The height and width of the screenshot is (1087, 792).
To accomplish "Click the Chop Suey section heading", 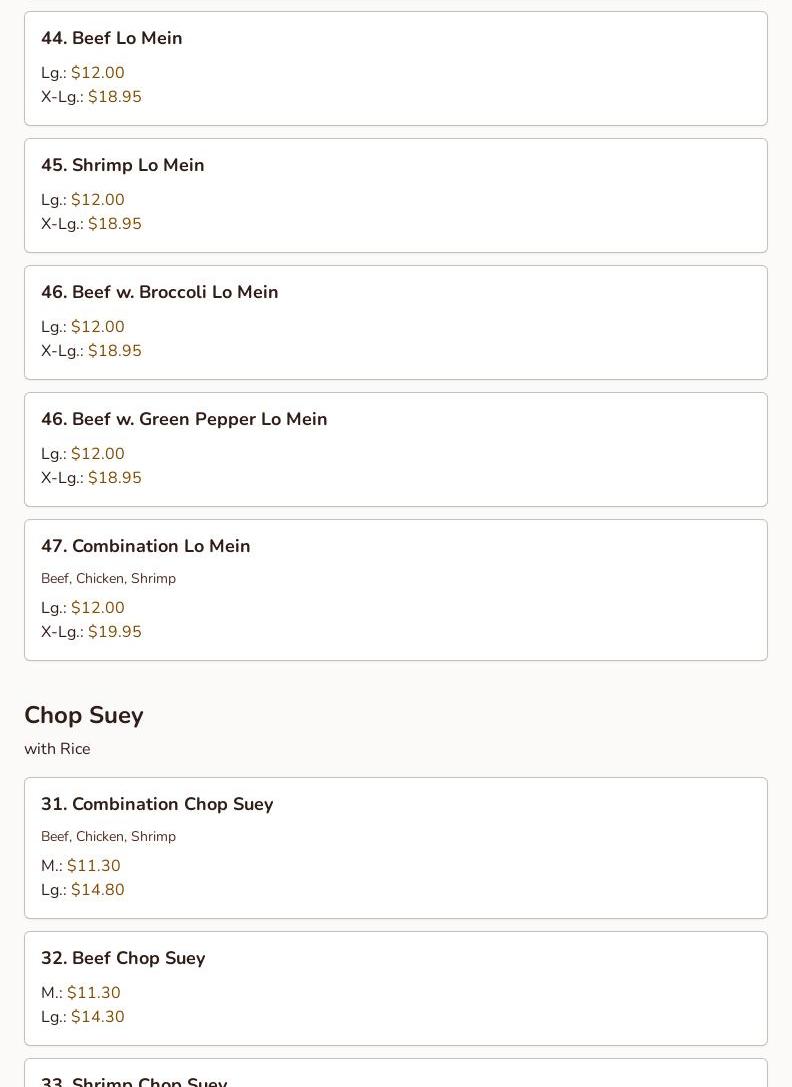I will click(x=84, y=715).
